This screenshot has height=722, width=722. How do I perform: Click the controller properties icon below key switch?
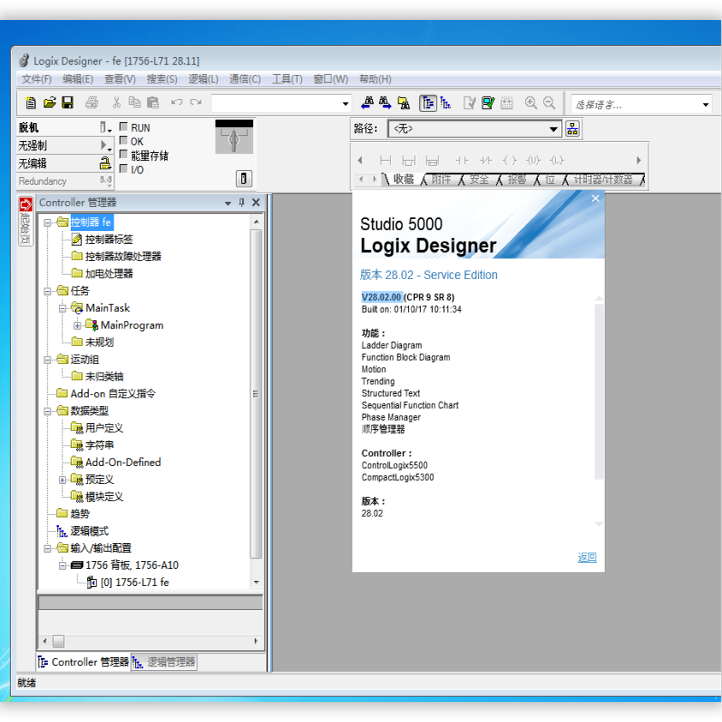coord(244,178)
